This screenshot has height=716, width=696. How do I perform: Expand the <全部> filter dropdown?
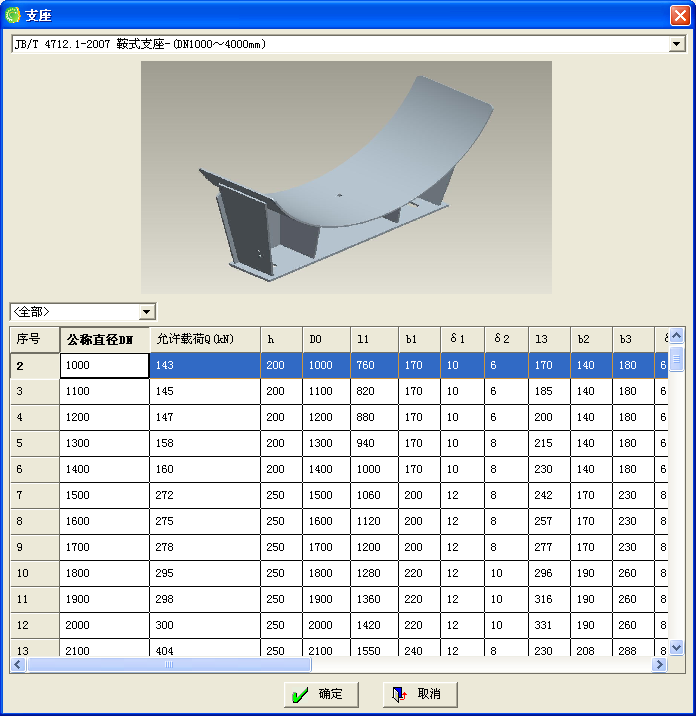[147, 312]
